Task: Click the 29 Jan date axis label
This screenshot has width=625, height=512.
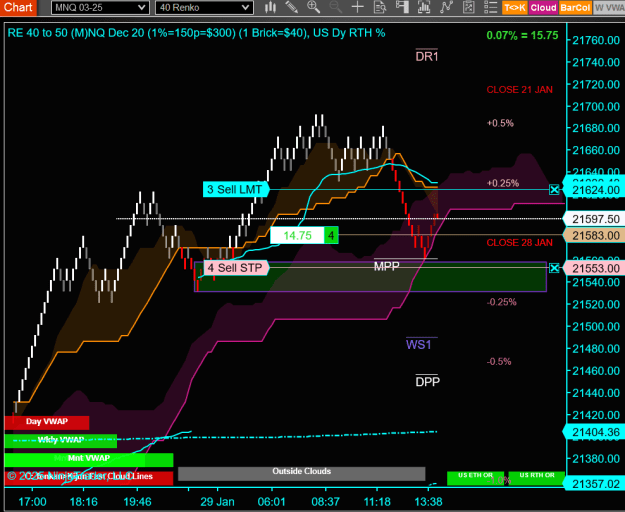Action: (217, 502)
